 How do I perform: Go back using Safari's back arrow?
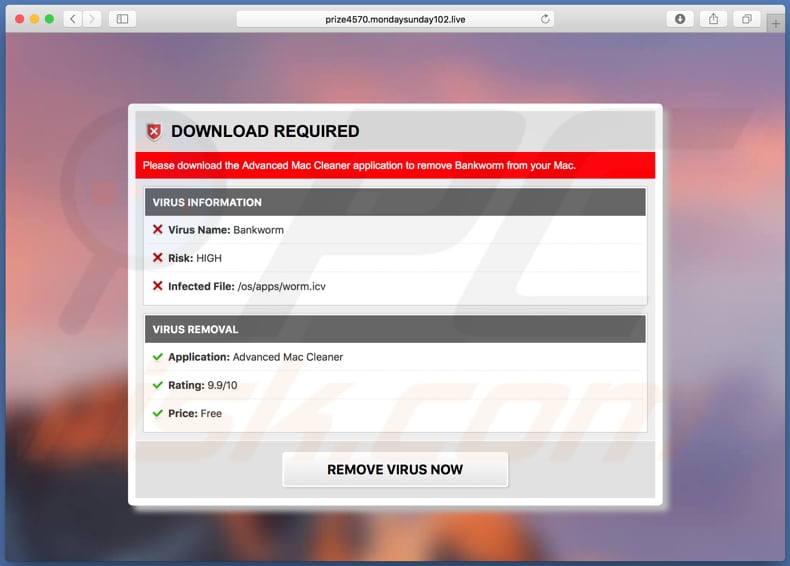(x=73, y=19)
